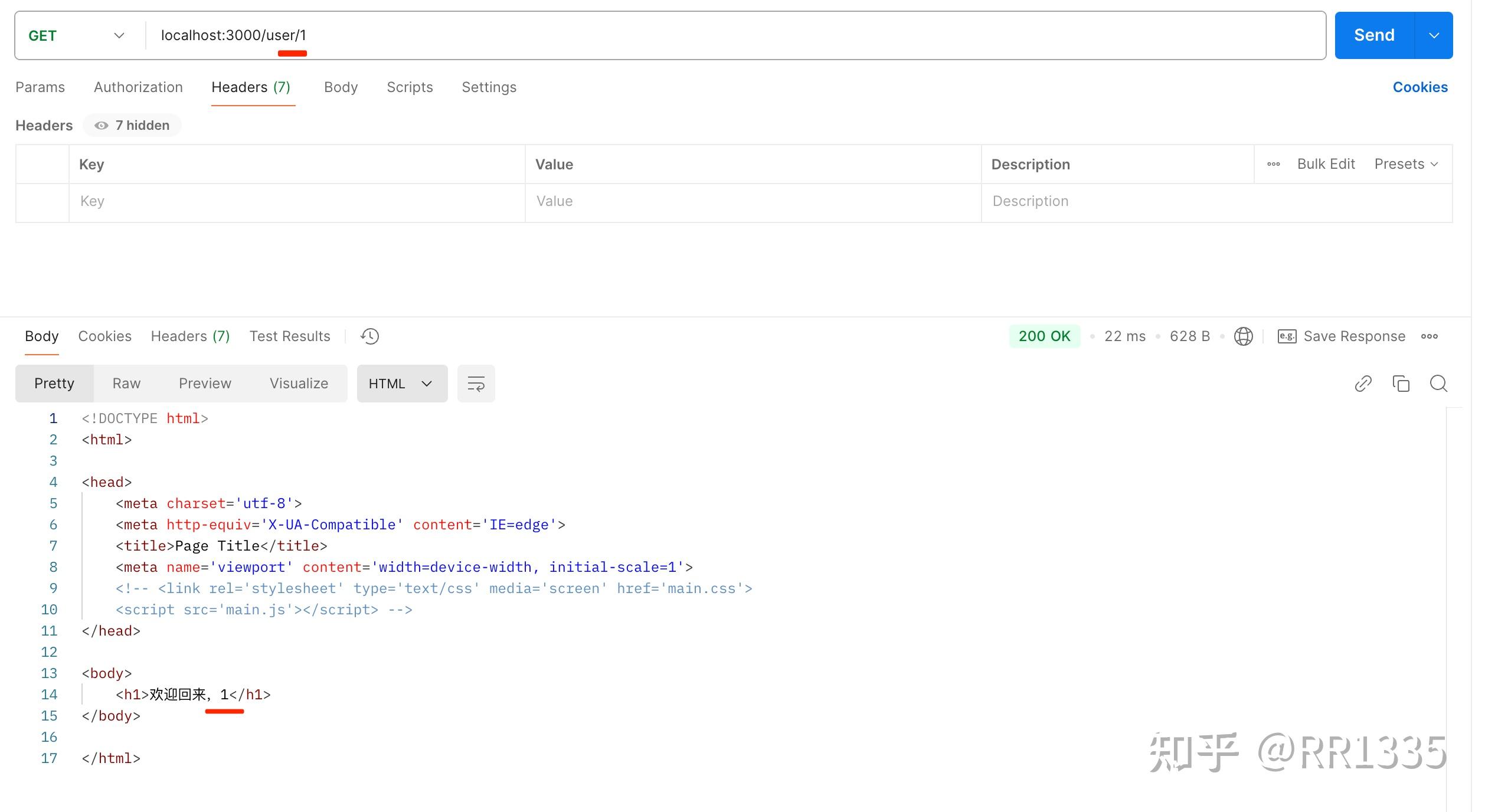Switch response view to Preview

tap(205, 384)
